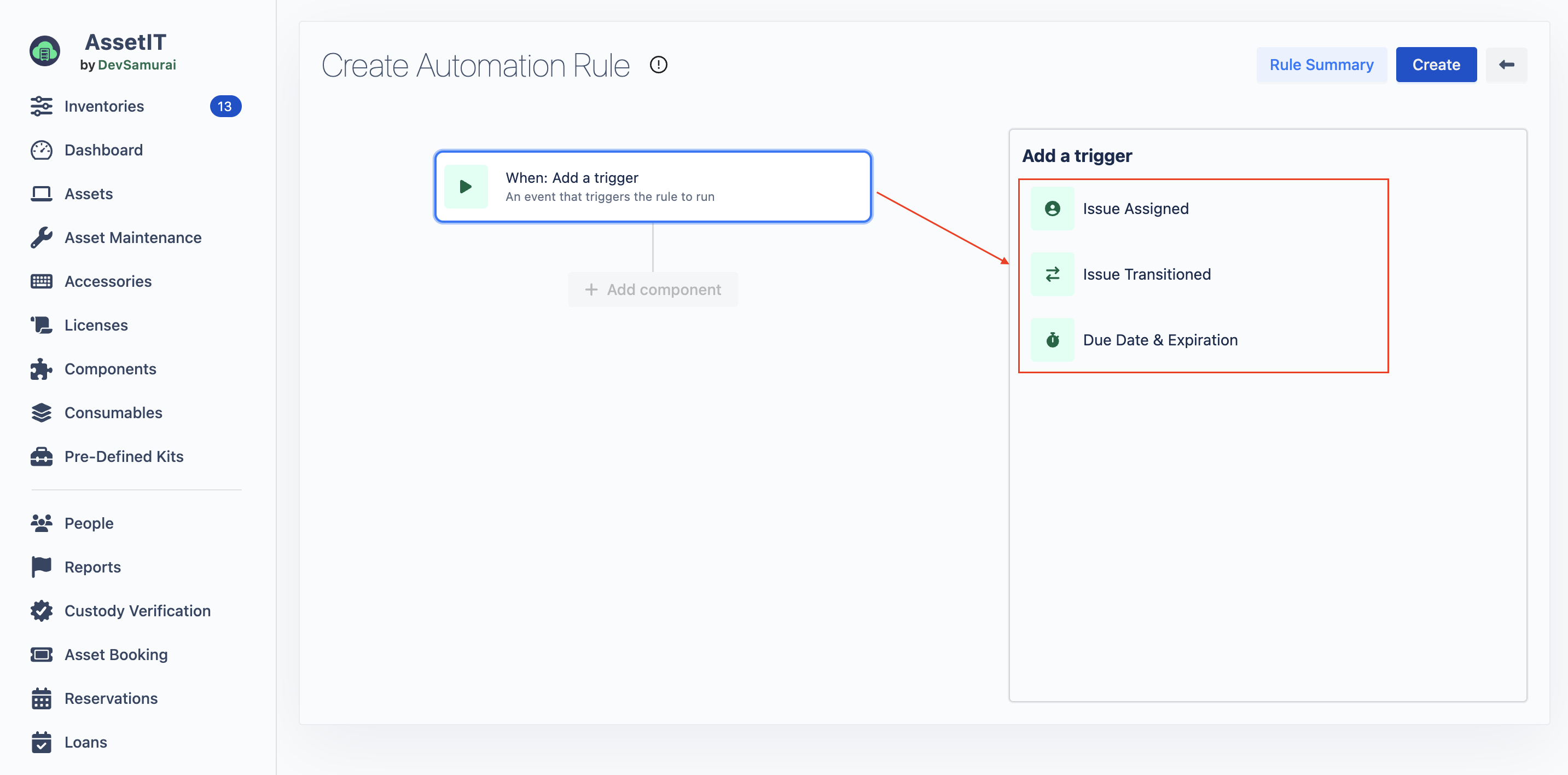Click the Inventories count badge 13
The image size is (1568, 775).
click(225, 107)
